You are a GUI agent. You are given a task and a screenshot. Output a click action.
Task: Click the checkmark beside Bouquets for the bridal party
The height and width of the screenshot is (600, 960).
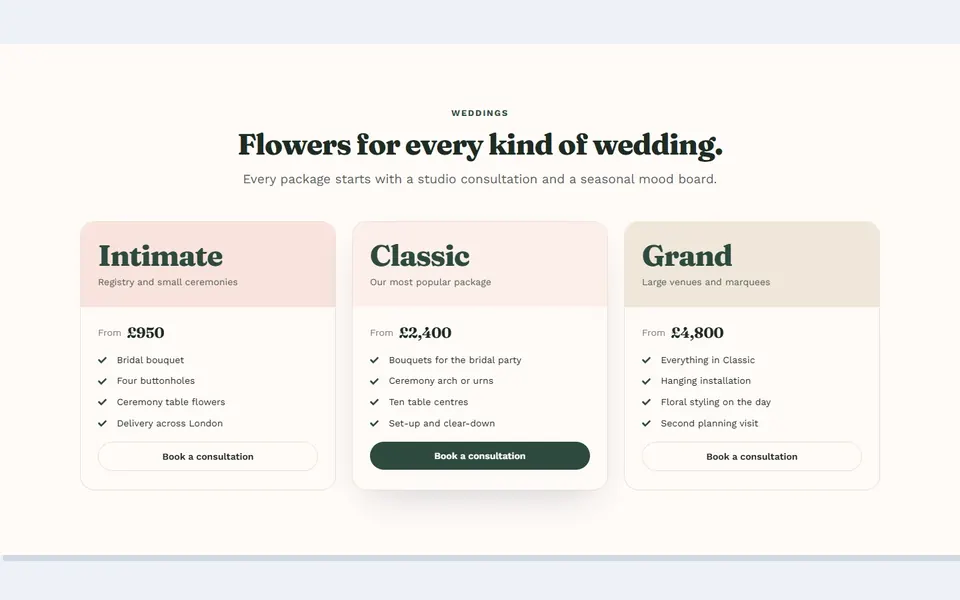click(374, 360)
